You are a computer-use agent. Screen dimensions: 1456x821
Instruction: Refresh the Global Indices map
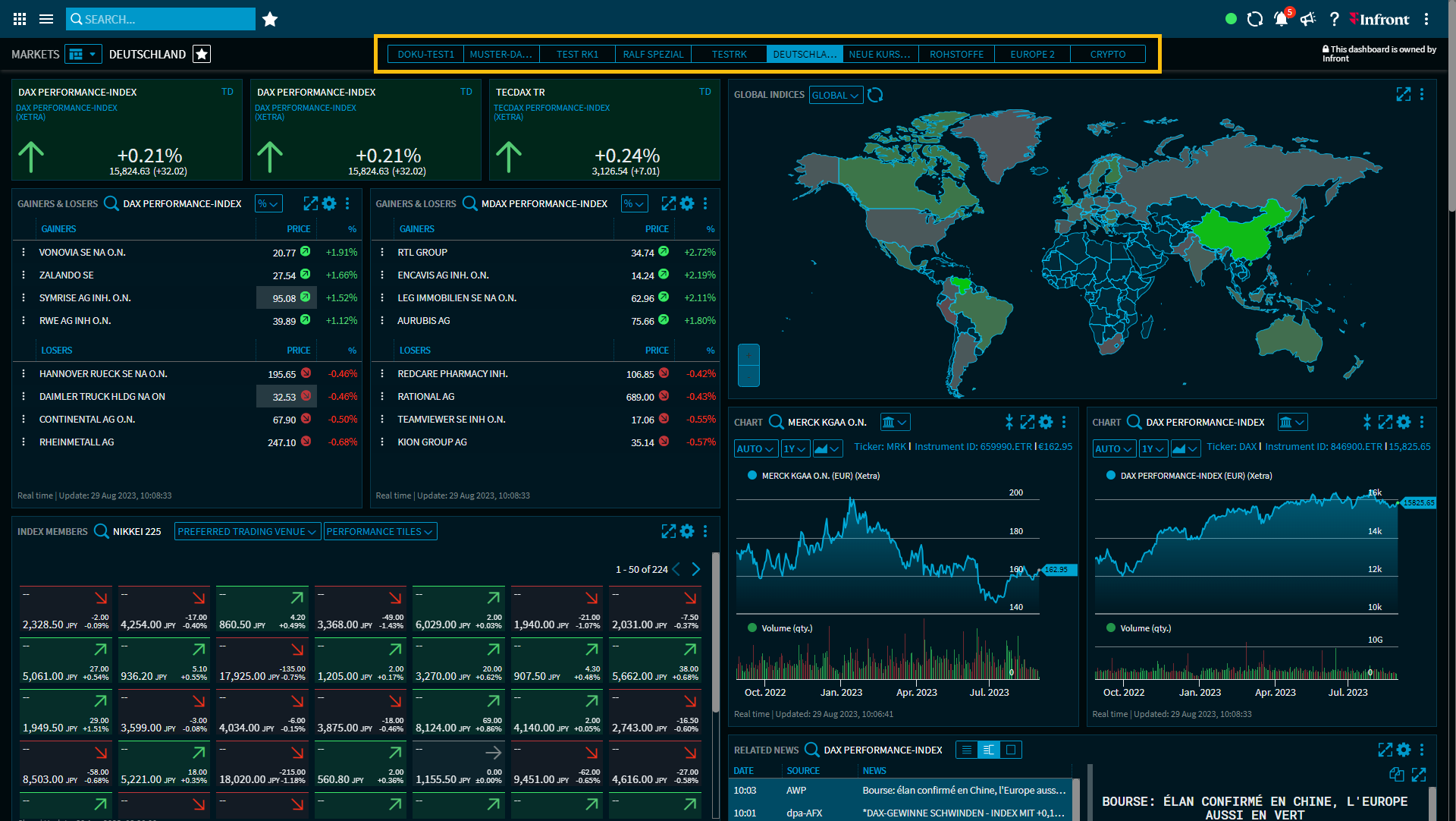pyautogui.click(x=875, y=95)
